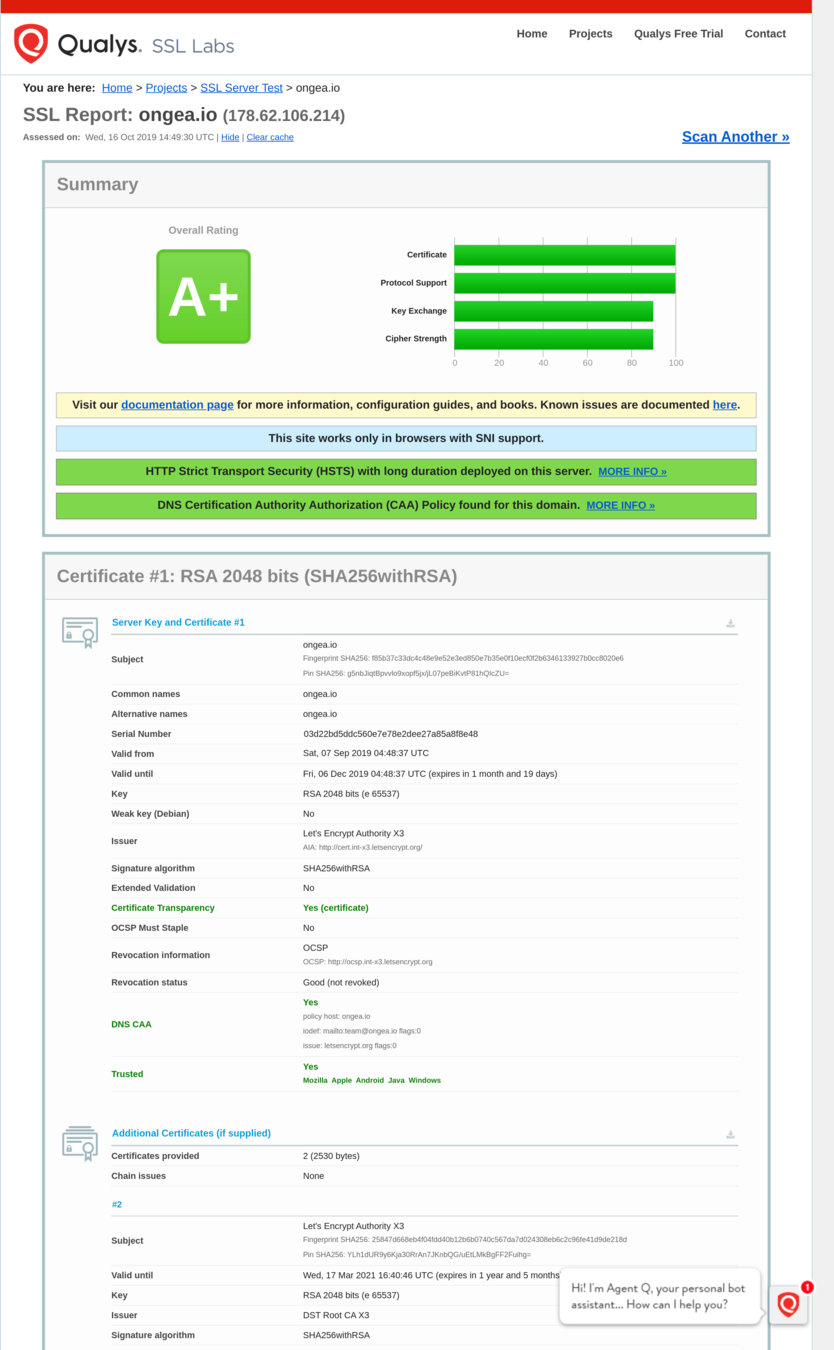834x1350 pixels.
Task: Click the Android trust store label
Action: 370,1081
